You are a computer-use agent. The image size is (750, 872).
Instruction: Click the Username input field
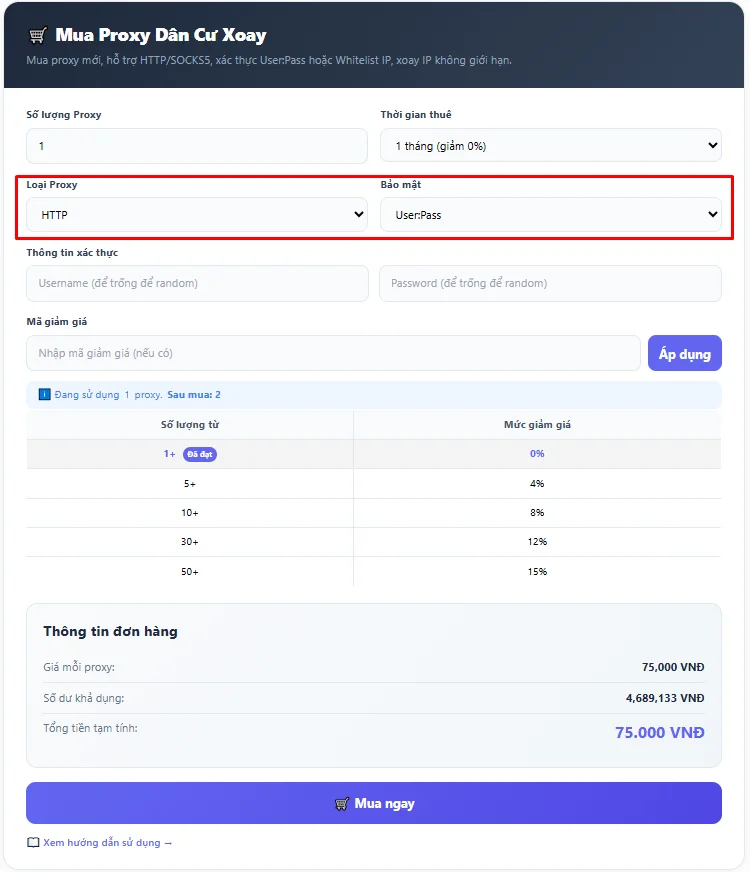197,283
